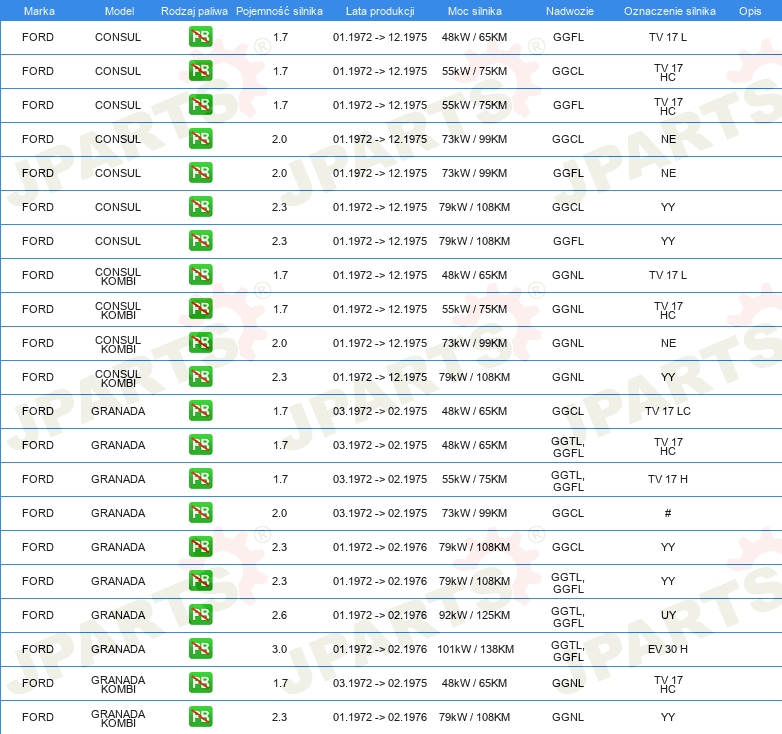
Task: Click fuel icon in Granada 2.6 row
Action: click(x=200, y=615)
